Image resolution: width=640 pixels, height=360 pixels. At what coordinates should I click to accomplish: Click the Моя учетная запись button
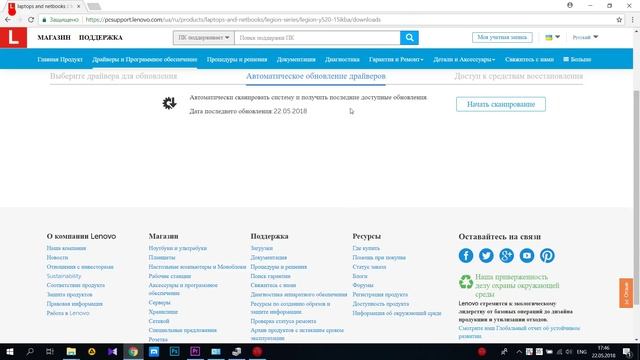tap(502, 37)
